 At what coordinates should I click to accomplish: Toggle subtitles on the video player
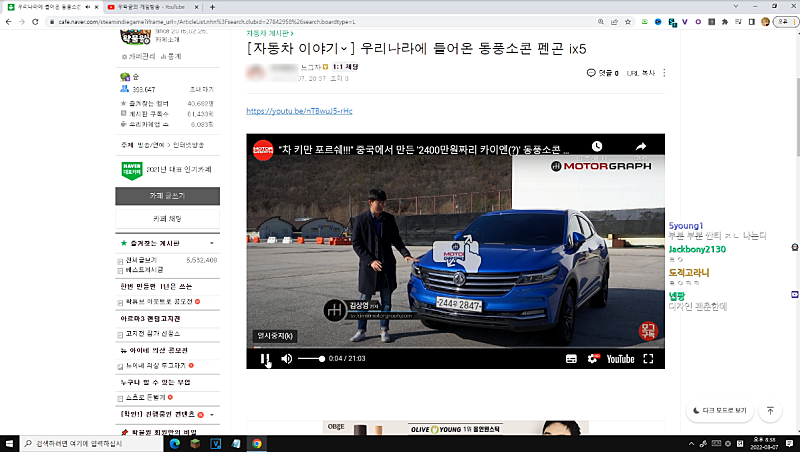point(571,359)
